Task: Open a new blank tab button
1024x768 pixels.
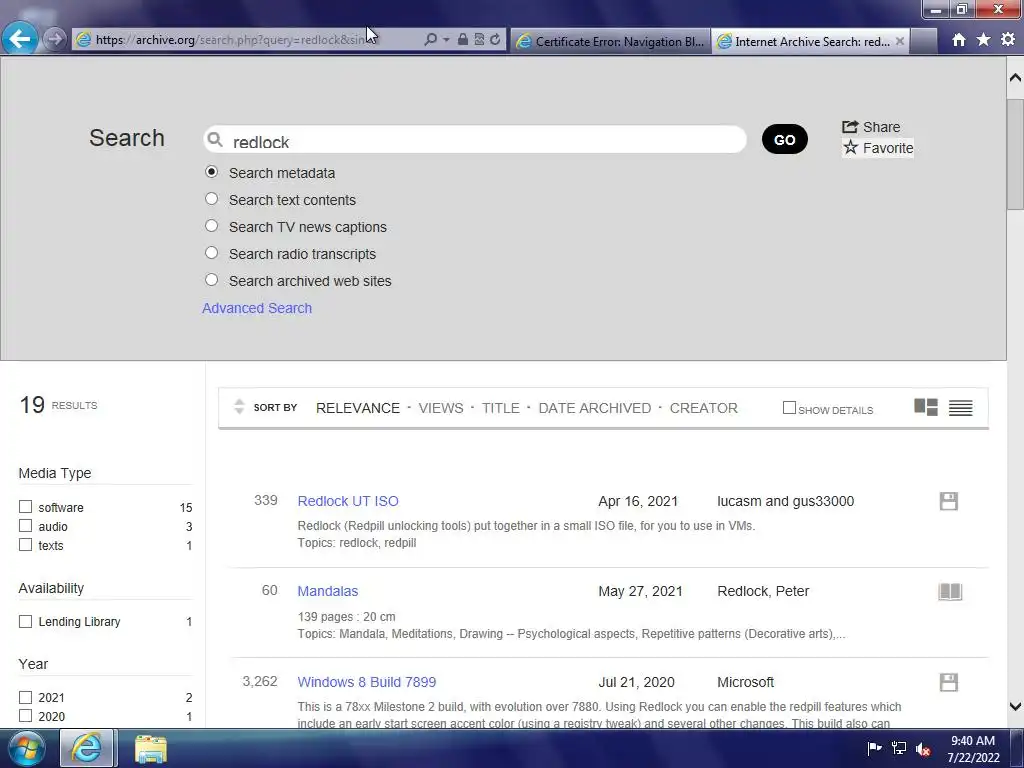Action: pyautogui.click(x=923, y=41)
